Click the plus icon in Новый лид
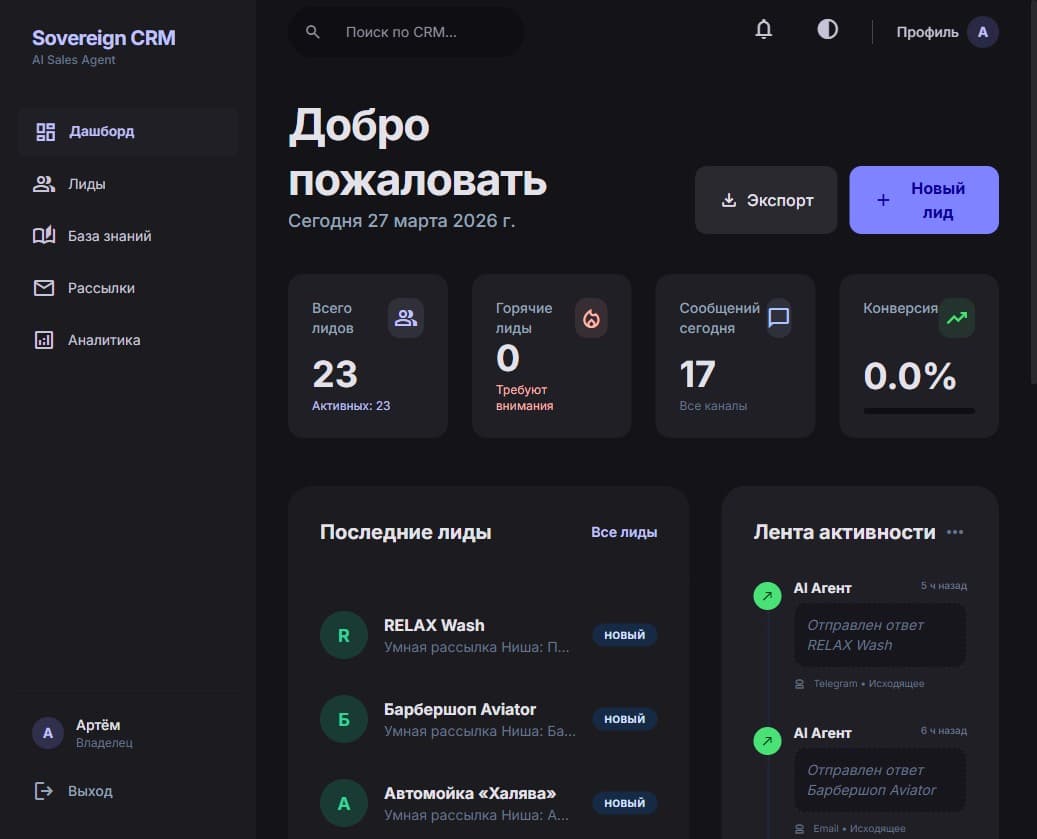Screen dimensions: 1037x839 [x=883, y=200]
